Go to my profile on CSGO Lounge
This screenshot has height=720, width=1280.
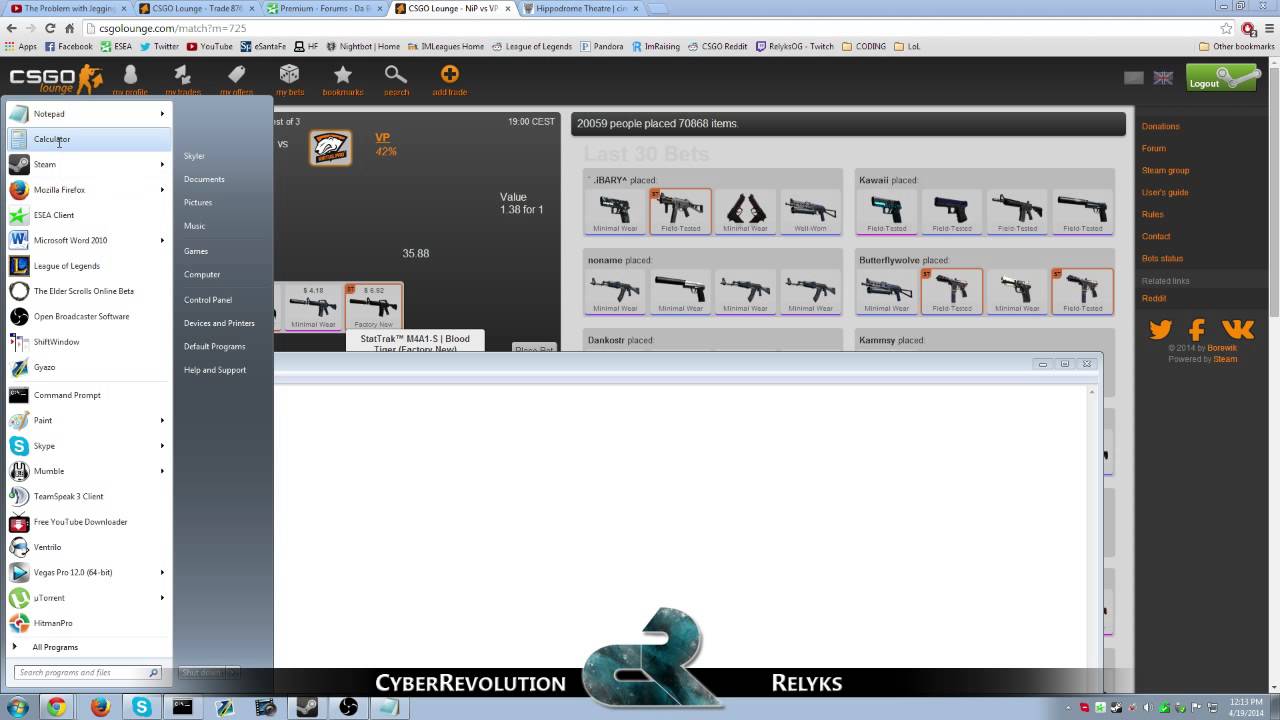(130, 79)
